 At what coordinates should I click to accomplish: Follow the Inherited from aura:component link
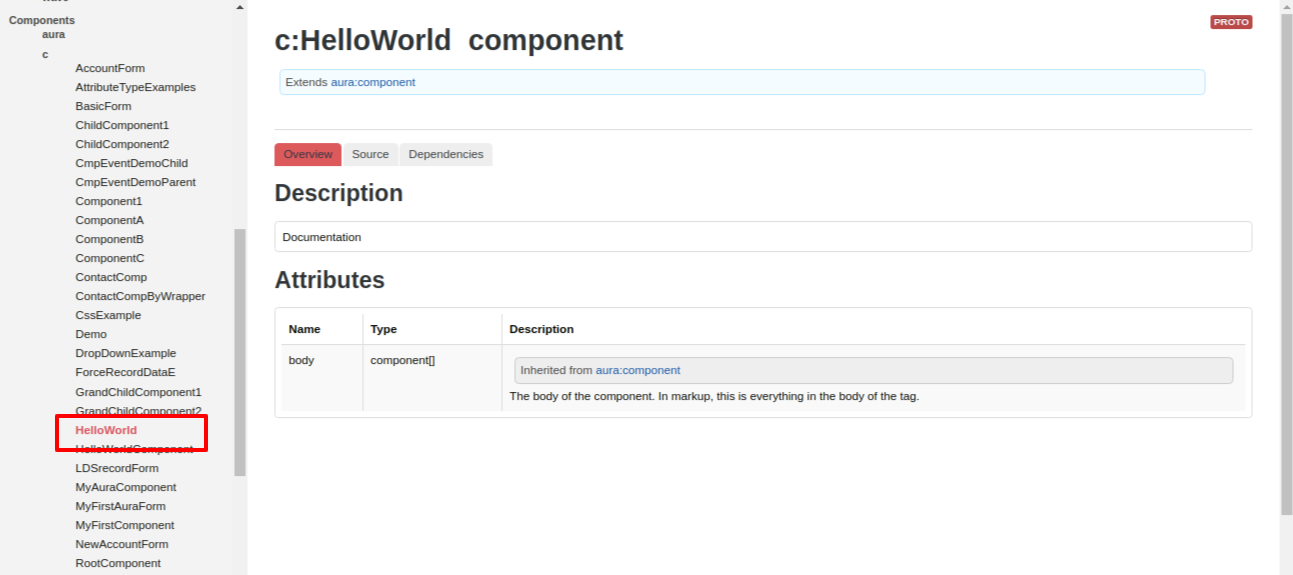[x=637, y=370]
